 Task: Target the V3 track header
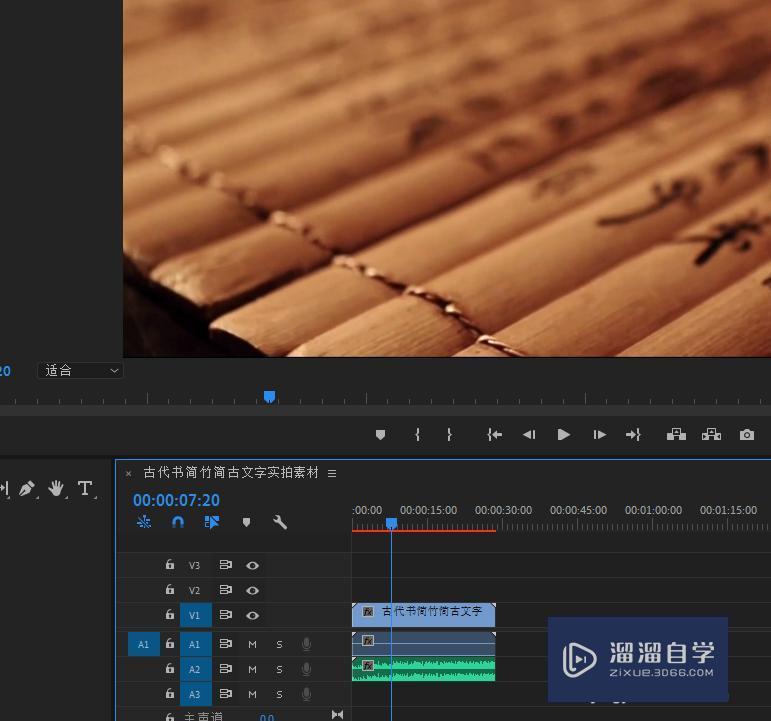[195, 566]
